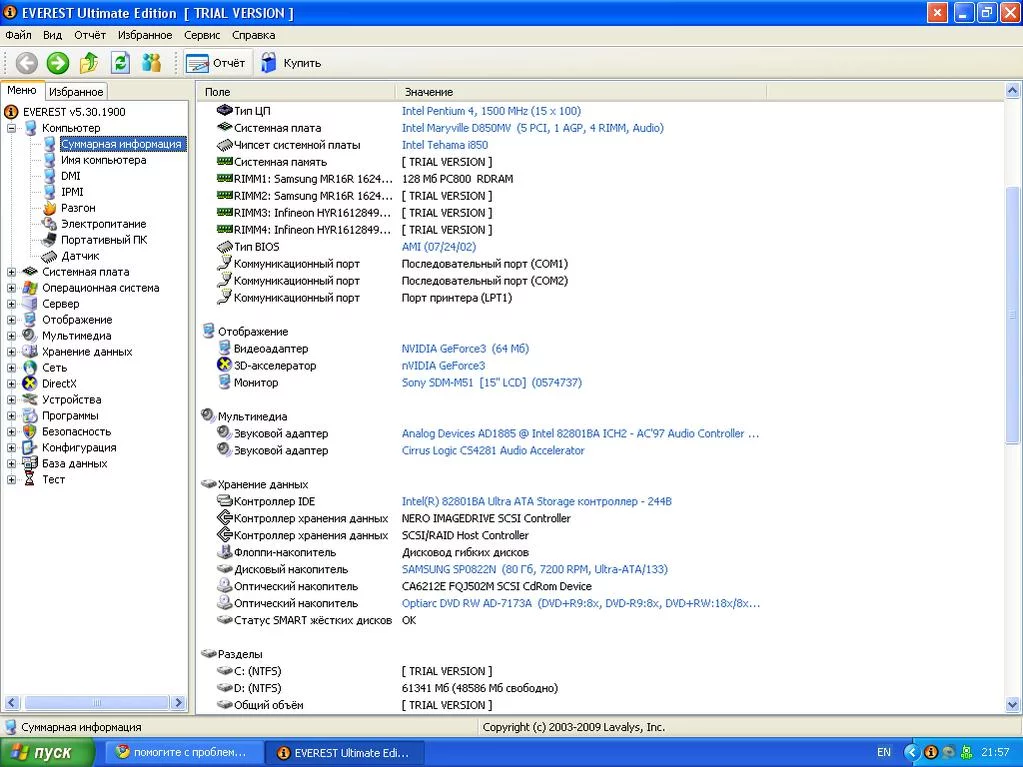Open the Cirrus Logic CS4281 link
The image size is (1023, 767).
coord(493,450)
